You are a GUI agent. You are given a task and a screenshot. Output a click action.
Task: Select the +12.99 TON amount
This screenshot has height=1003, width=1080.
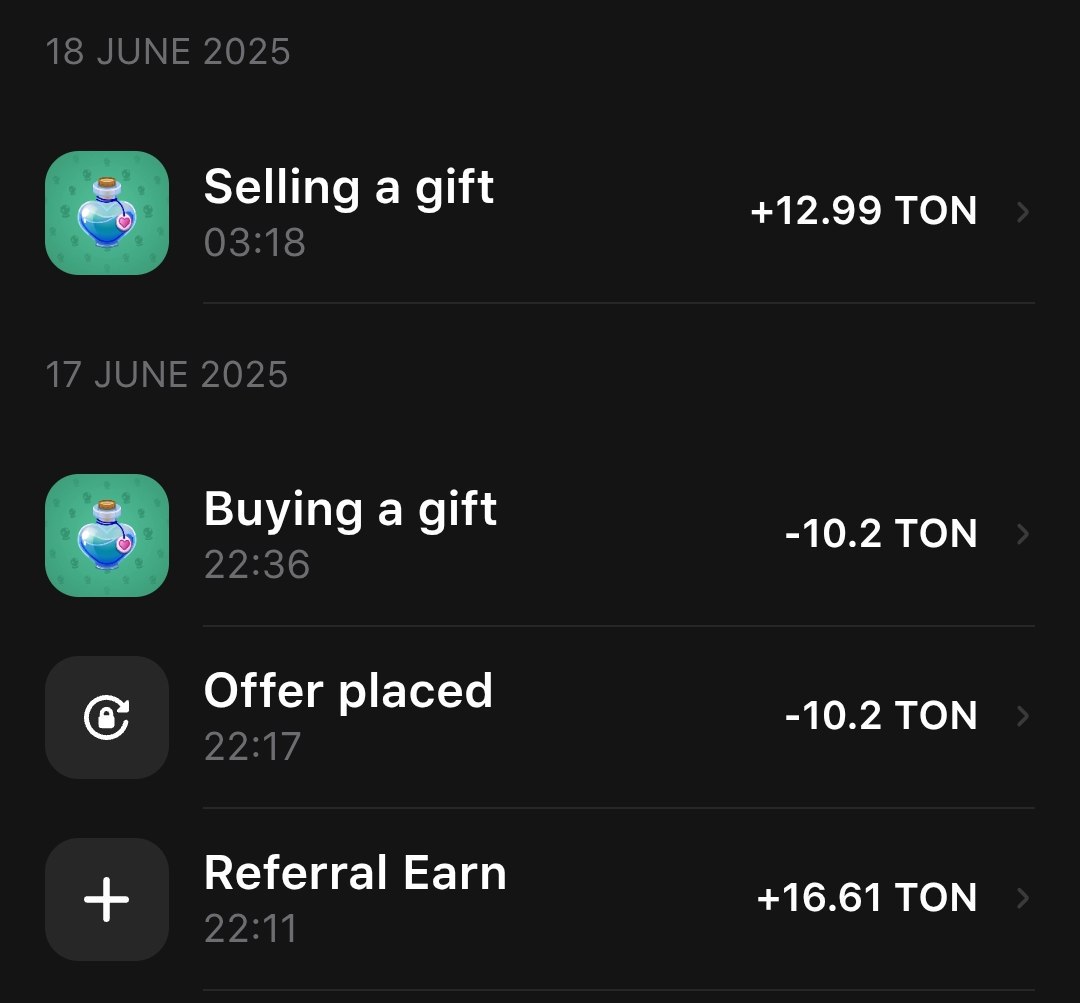pyautogui.click(x=864, y=211)
